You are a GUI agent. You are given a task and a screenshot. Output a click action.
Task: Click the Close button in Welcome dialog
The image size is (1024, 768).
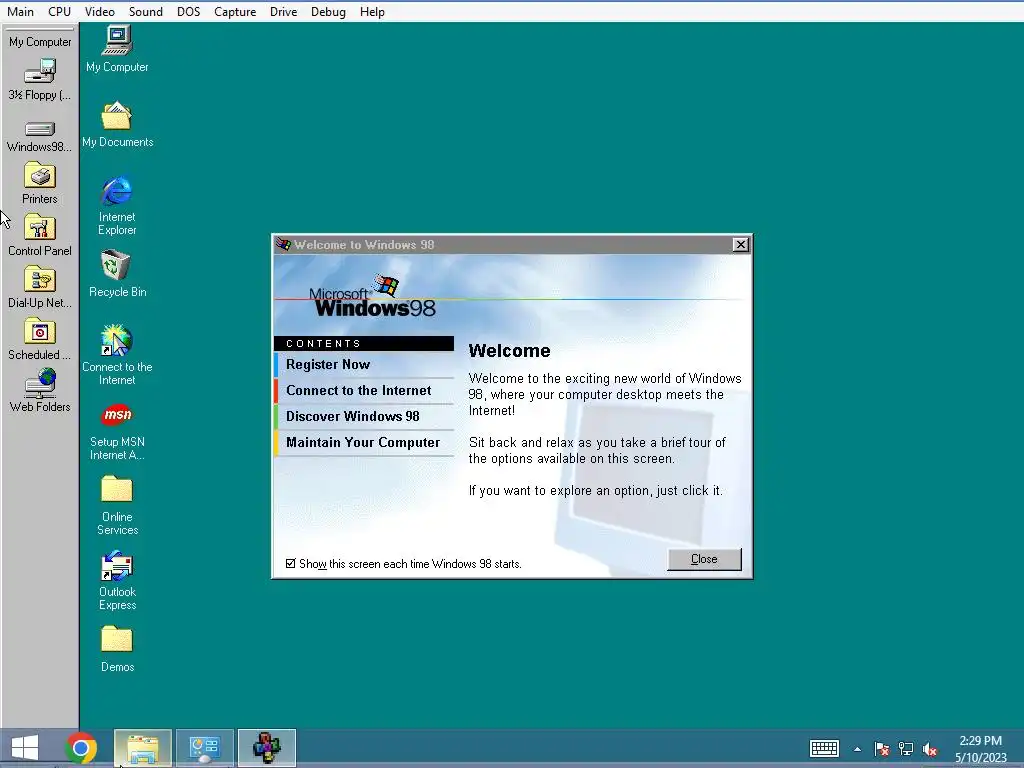(704, 559)
